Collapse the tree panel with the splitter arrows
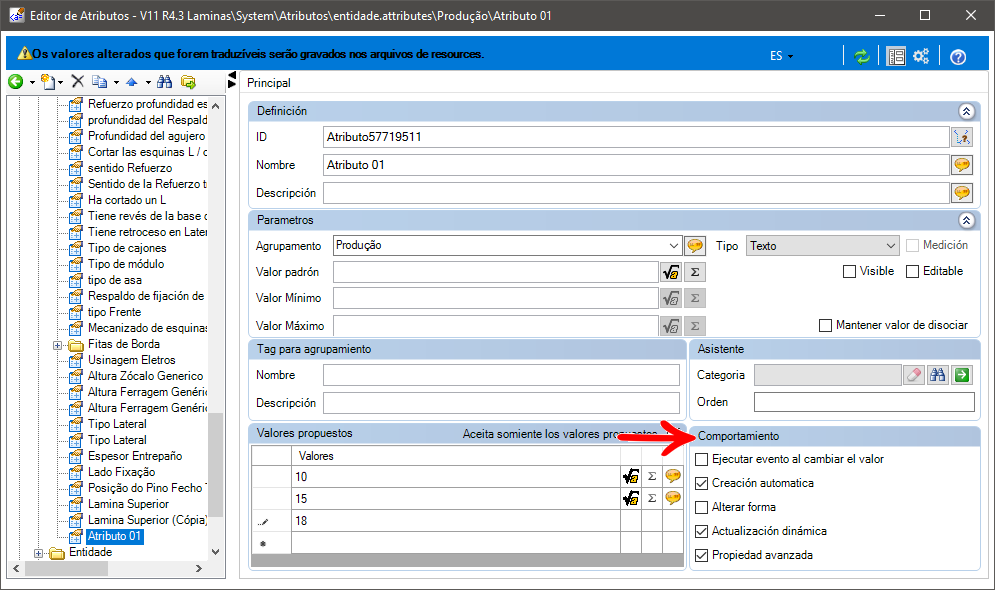Screen dimensions: 995x590 pyautogui.click(x=232, y=80)
